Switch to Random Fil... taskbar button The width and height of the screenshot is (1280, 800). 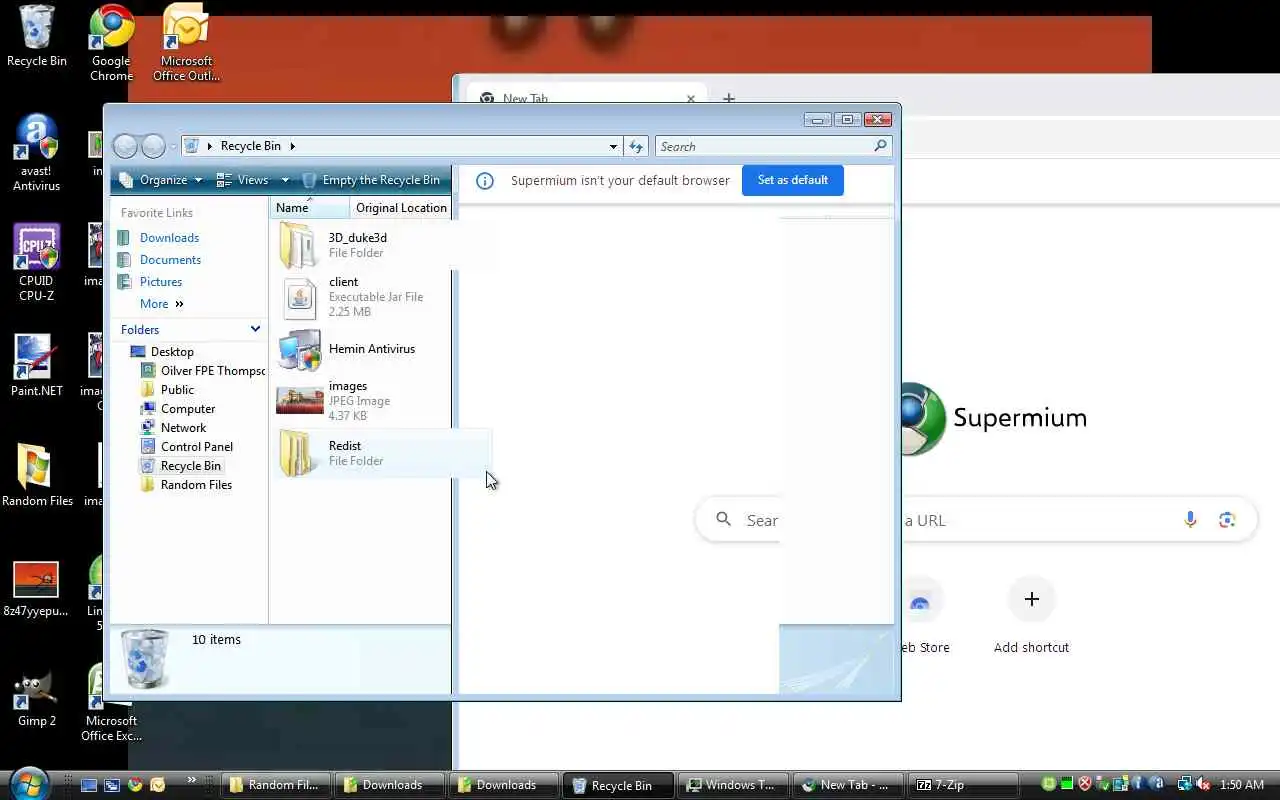275,785
